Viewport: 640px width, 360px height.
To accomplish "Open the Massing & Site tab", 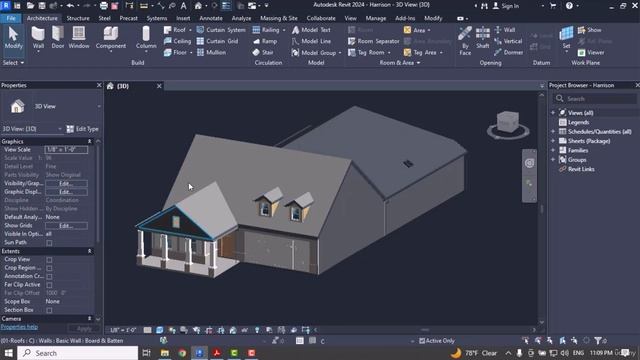I will click(278, 18).
